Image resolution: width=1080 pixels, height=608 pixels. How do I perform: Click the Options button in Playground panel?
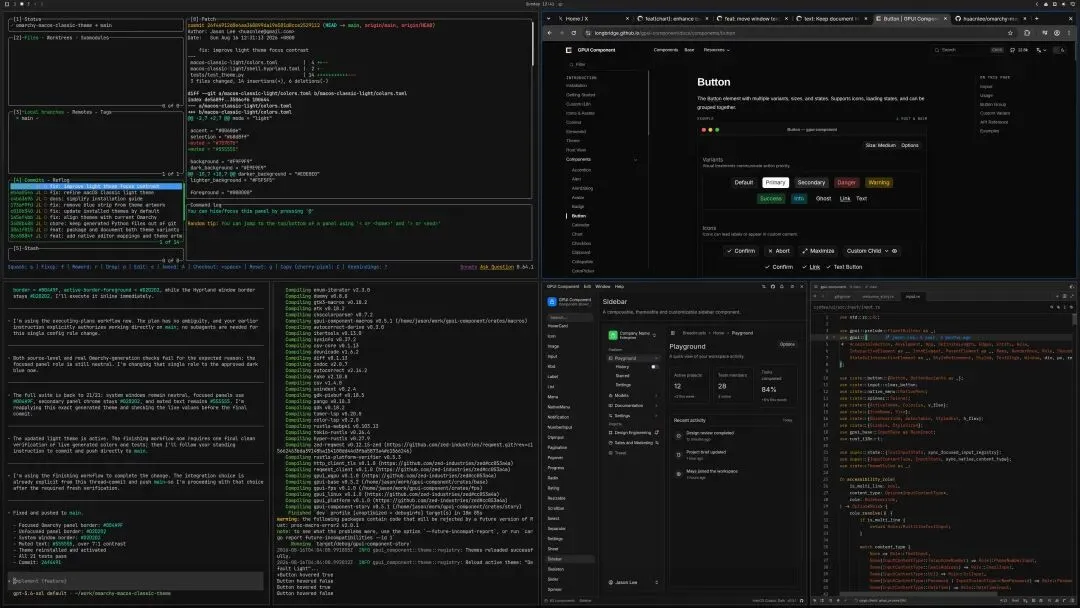(x=787, y=344)
